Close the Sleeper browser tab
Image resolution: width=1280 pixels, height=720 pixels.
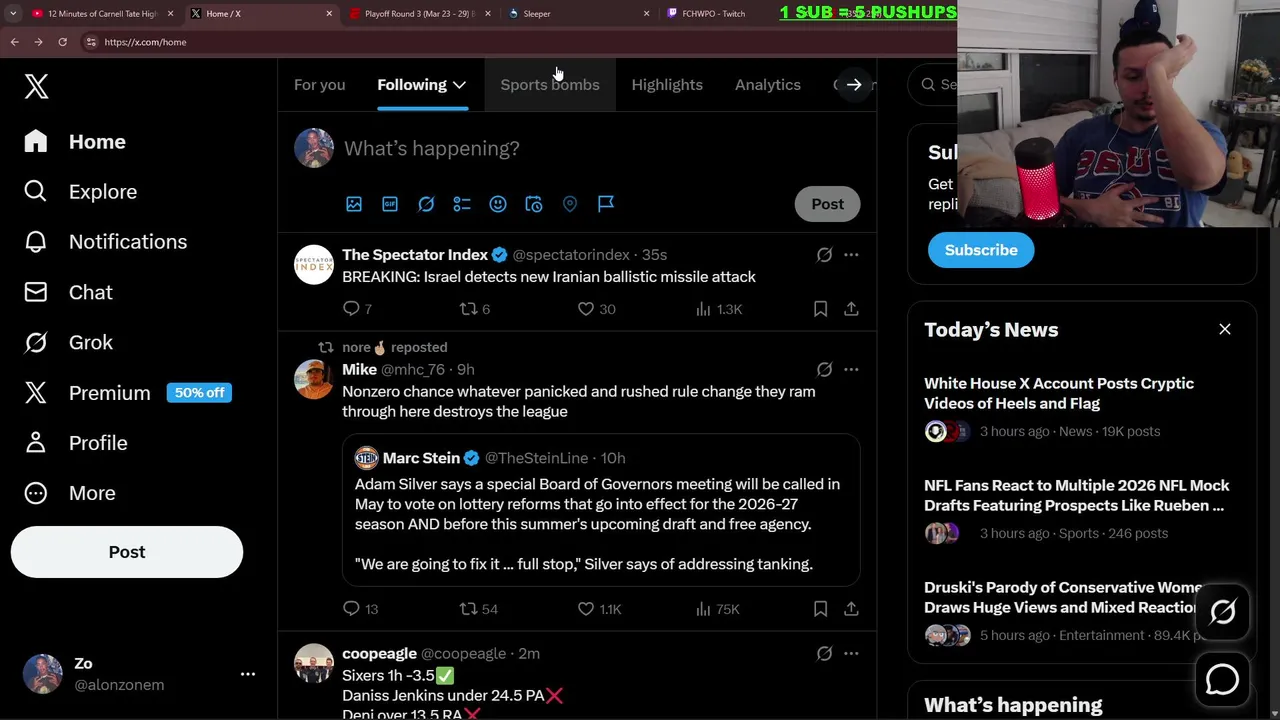646,14
